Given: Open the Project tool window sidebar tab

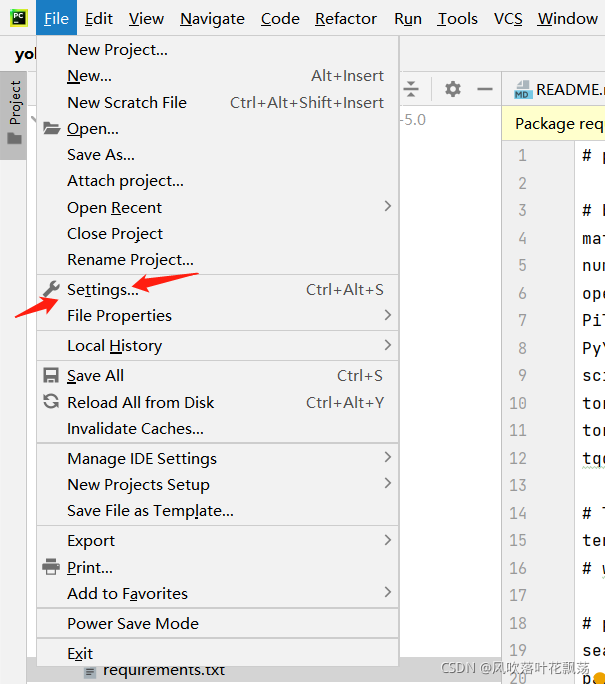Looking at the screenshot, I should [x=14, y=114].
